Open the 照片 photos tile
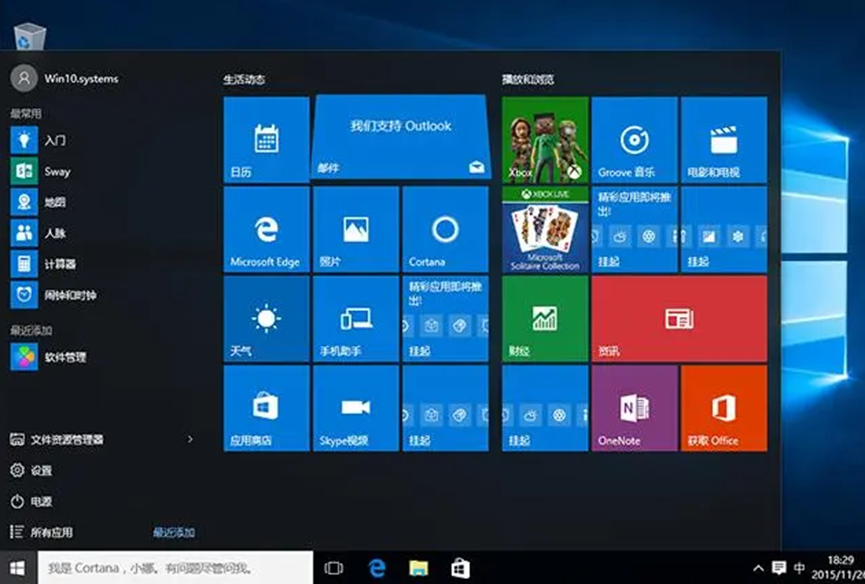Image resolution: width=865 pixels, height=584 pixels. (x=356, y=229)
